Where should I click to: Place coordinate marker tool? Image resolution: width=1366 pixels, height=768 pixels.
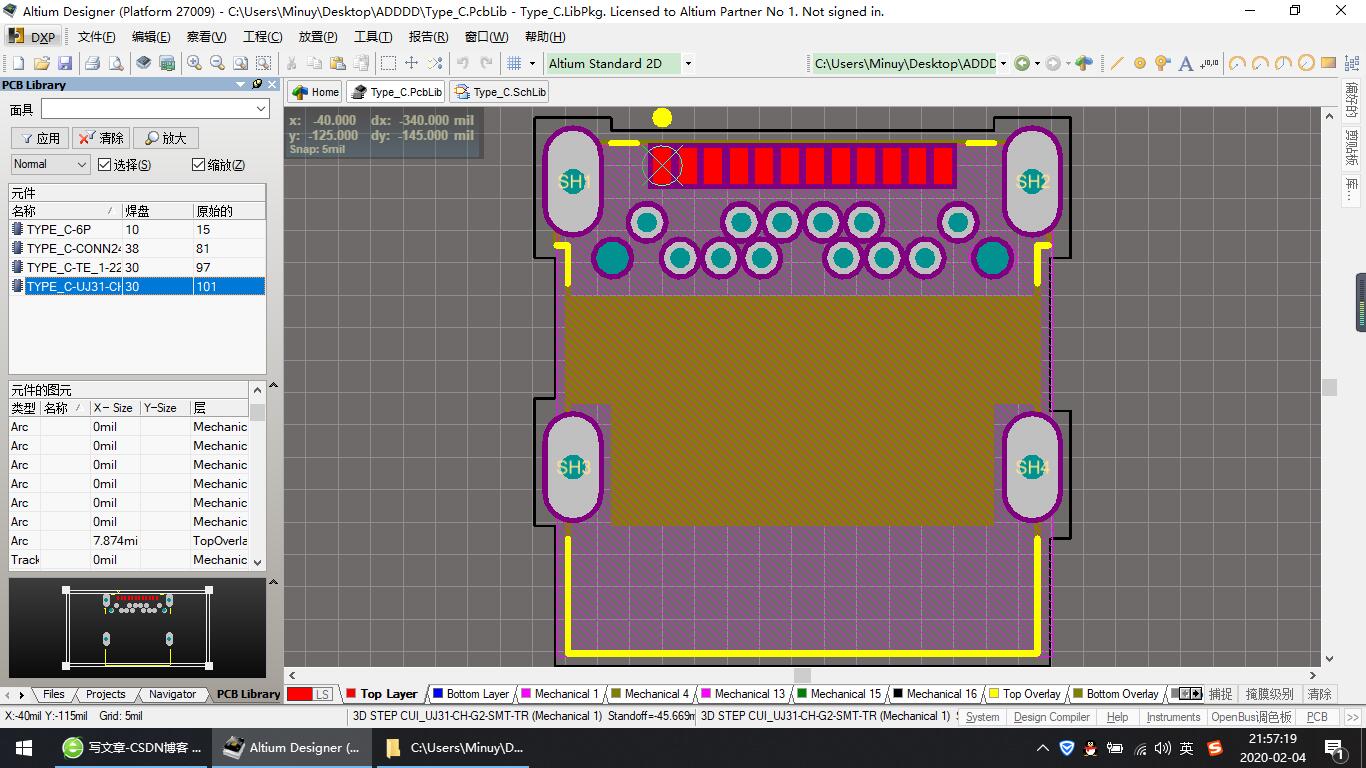(x=1209, y=63)
